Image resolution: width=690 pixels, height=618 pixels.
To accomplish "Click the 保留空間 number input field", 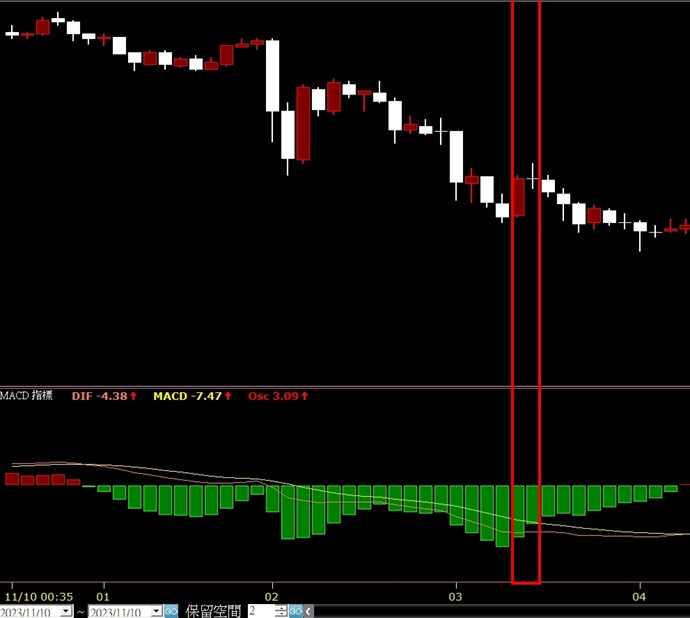I will 260,611.
